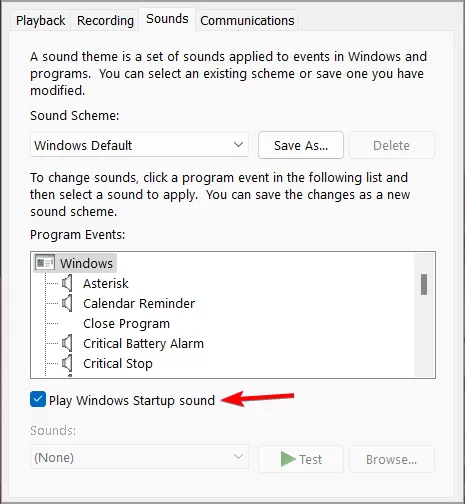Open the Sounds (None) dropdown

tap(139, 457)
